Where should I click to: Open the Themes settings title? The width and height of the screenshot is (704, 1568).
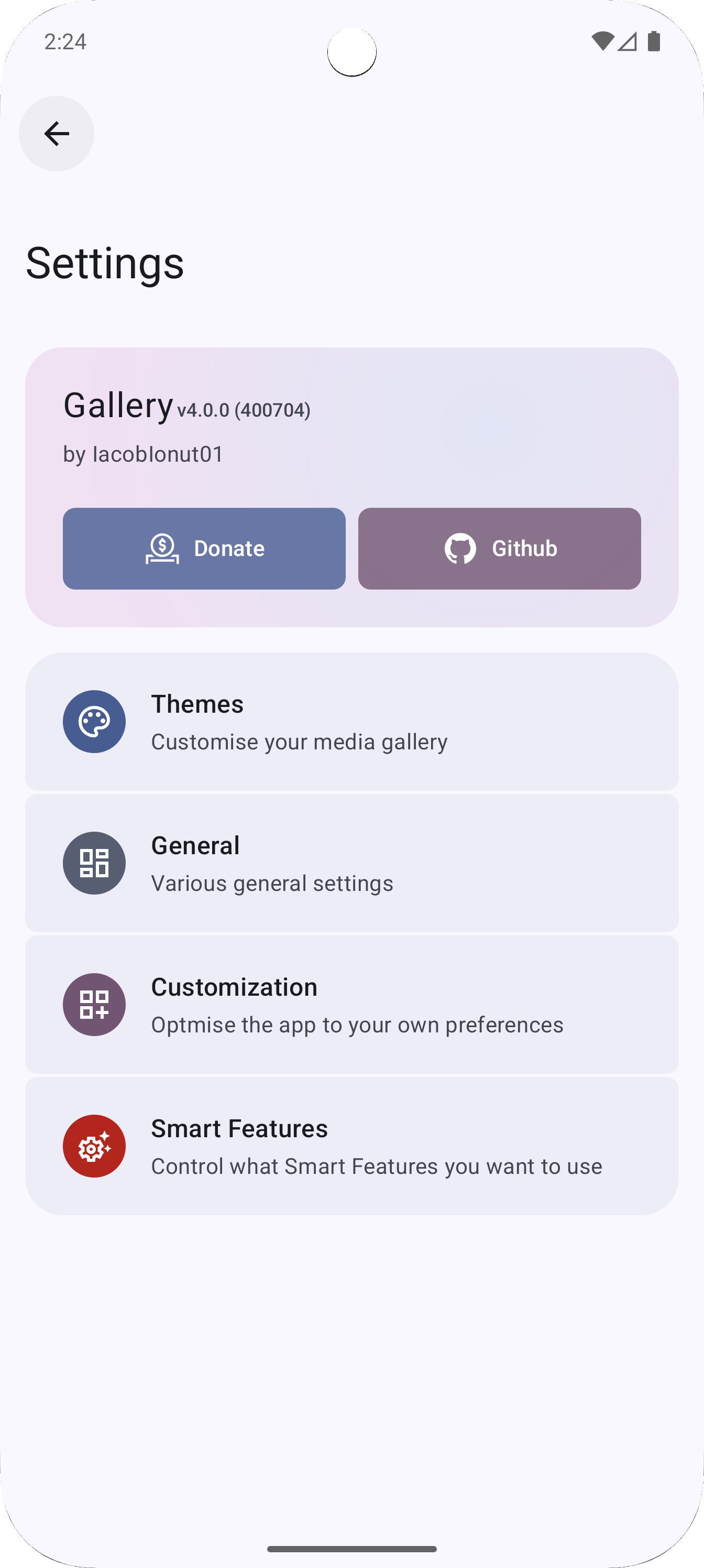pos(197,704)
